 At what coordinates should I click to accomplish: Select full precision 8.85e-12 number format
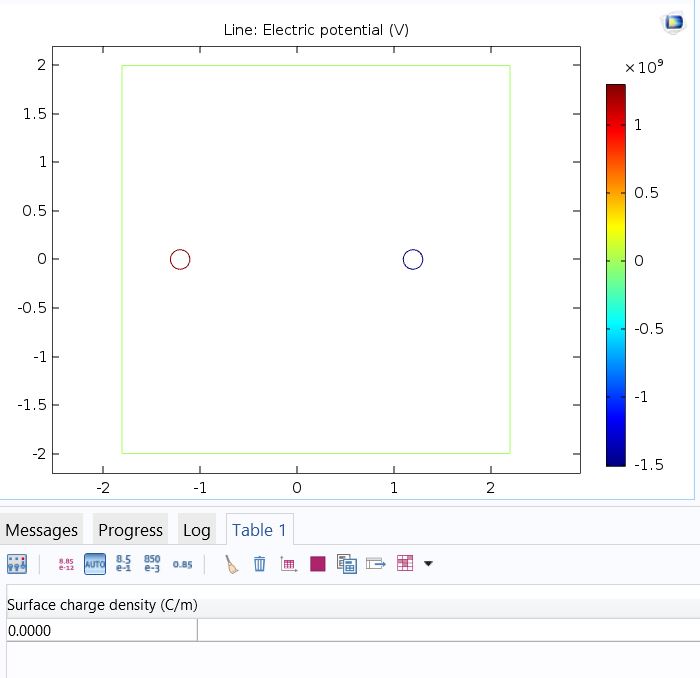[66, 564]
